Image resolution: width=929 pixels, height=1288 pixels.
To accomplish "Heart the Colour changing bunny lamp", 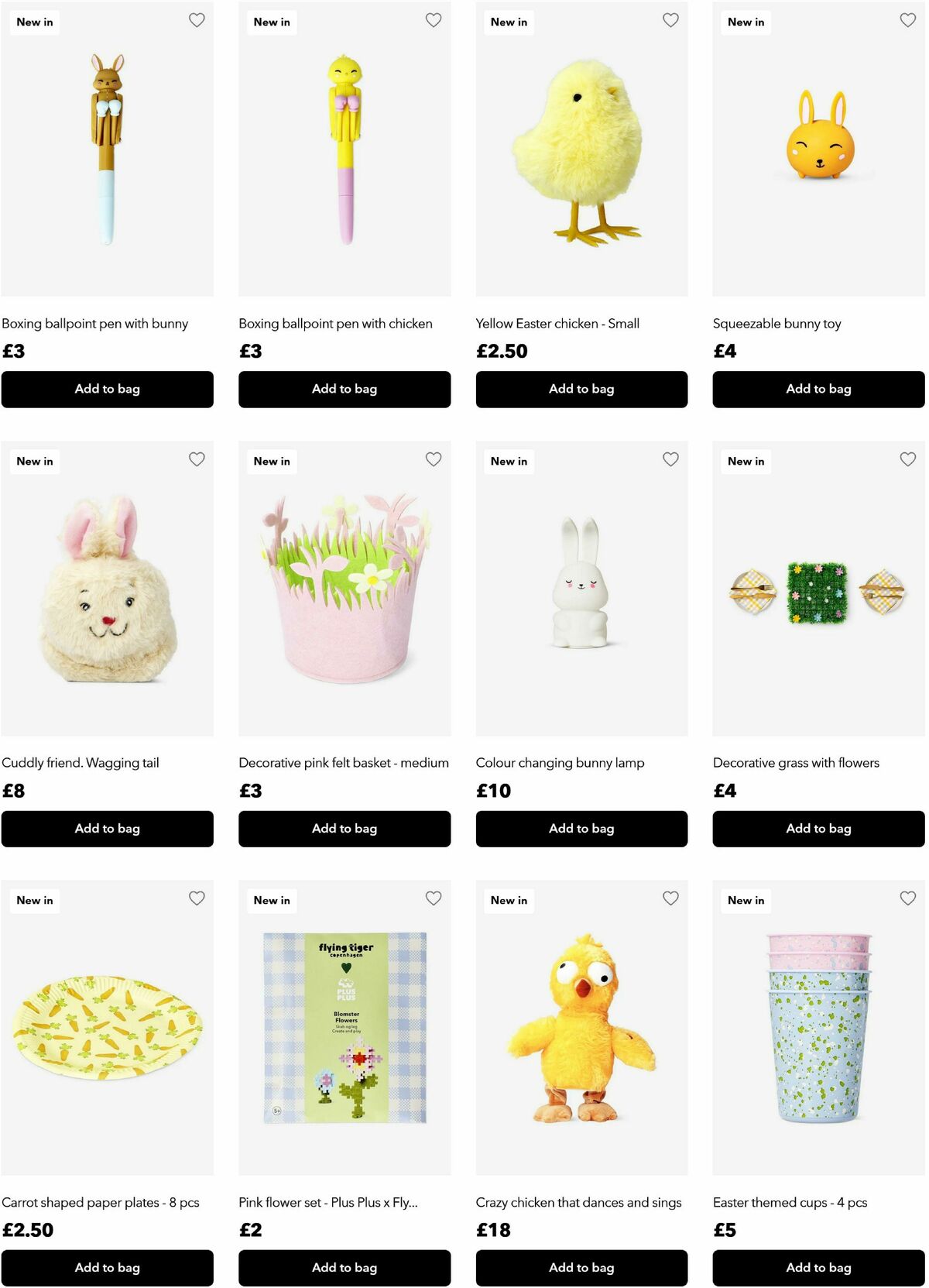I will point(670,459).
